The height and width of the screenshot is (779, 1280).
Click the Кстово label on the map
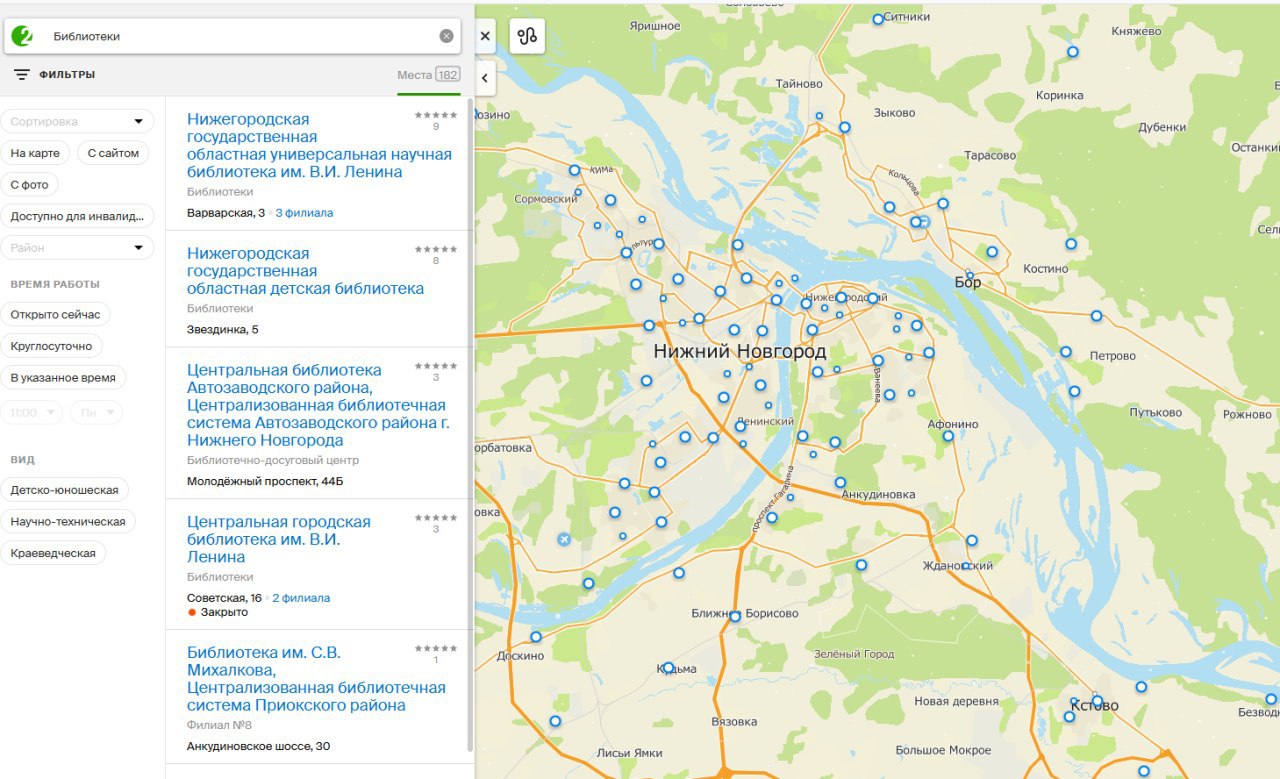(1095, 706)
